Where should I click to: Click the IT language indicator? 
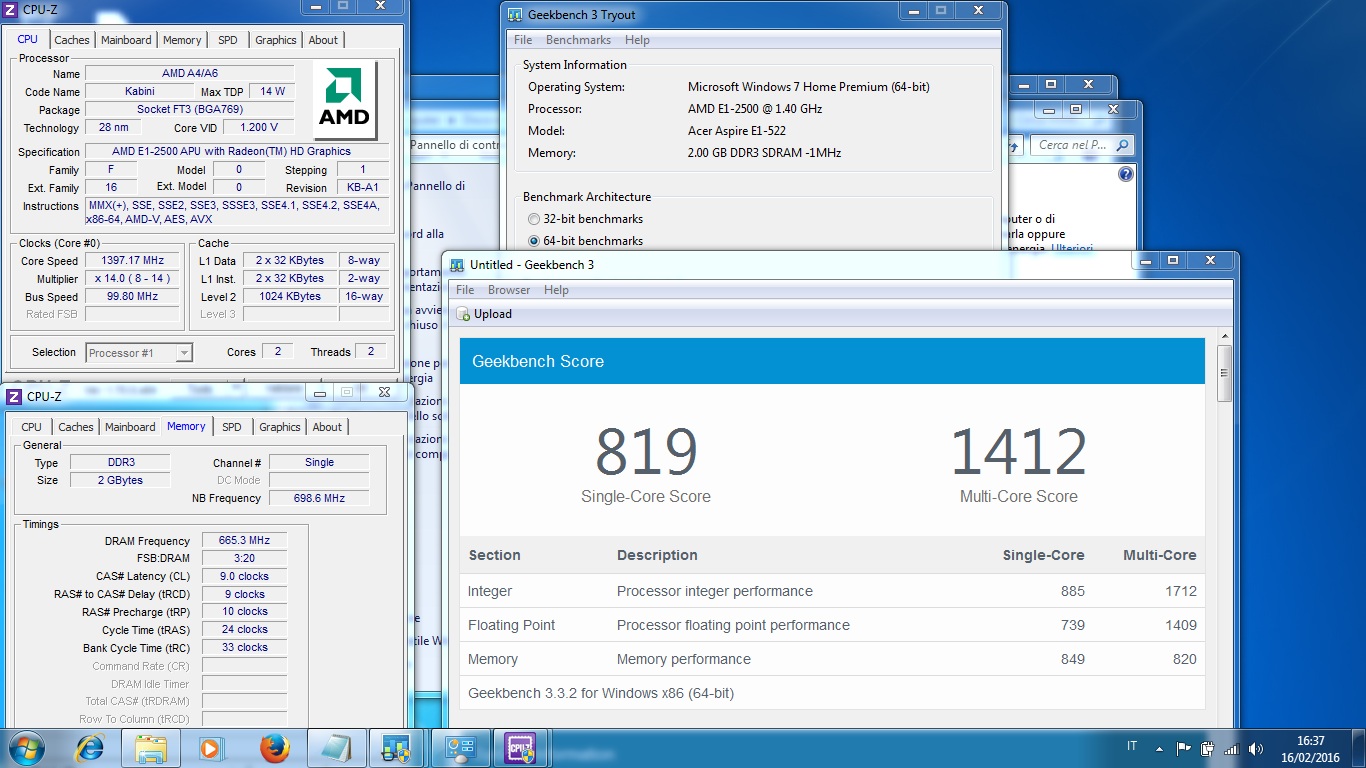coord(1132,746)
